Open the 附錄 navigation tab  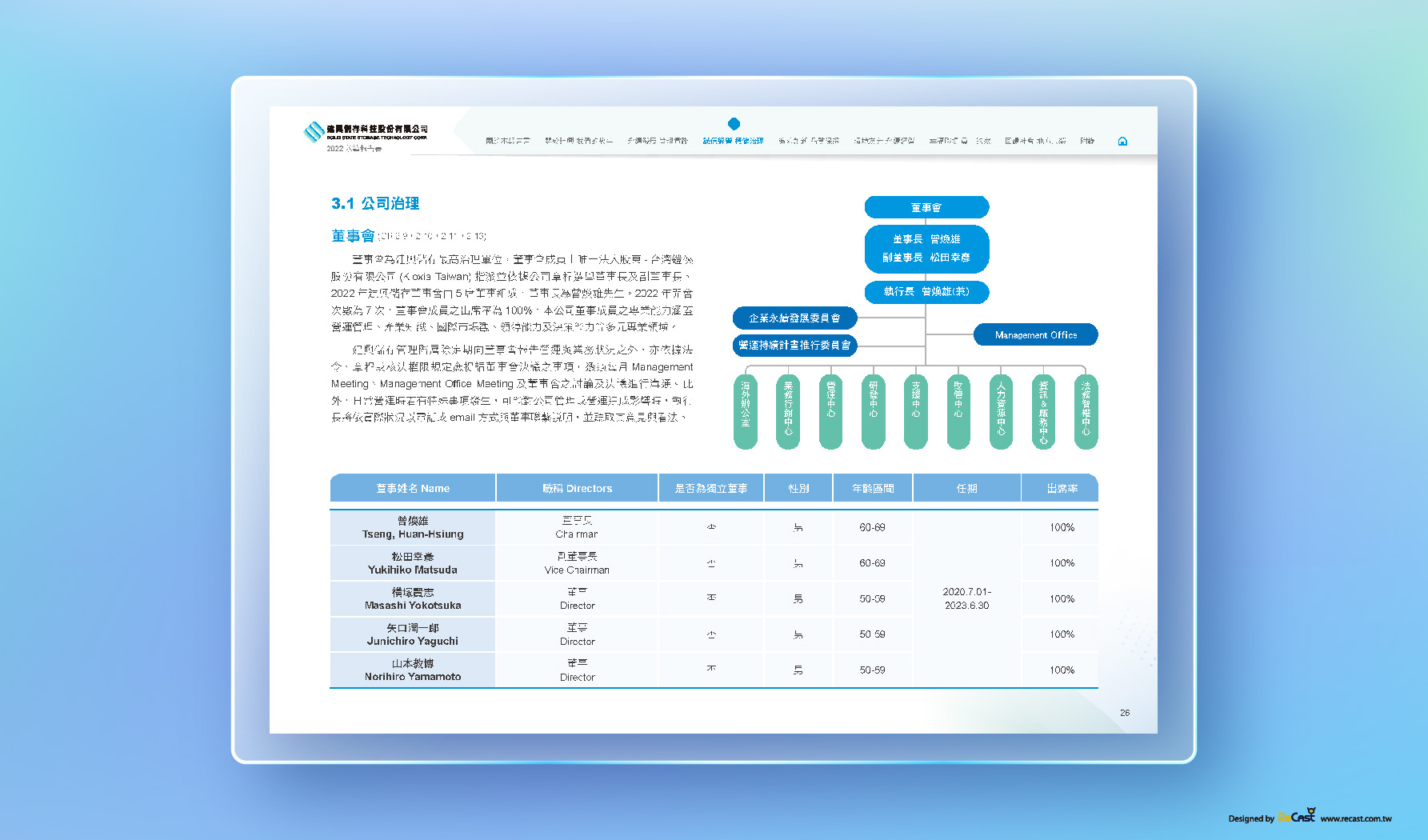pyautogui.click(x=1087, y=141)
